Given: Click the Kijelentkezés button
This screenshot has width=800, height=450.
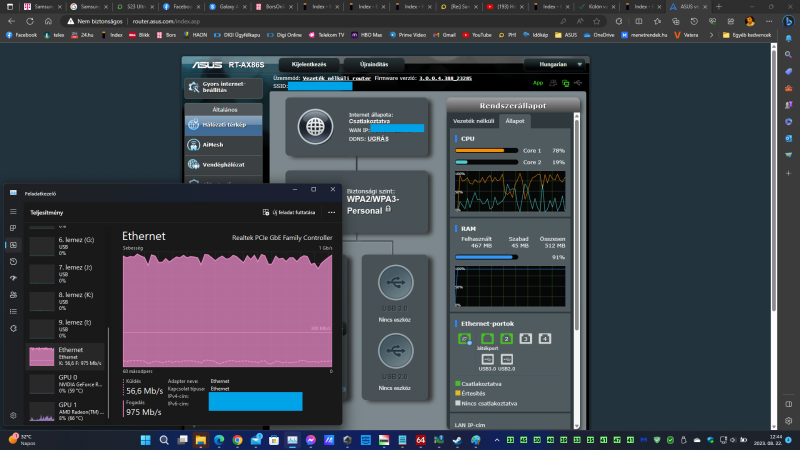Looking at the screenshot, I should click(309, 65).
